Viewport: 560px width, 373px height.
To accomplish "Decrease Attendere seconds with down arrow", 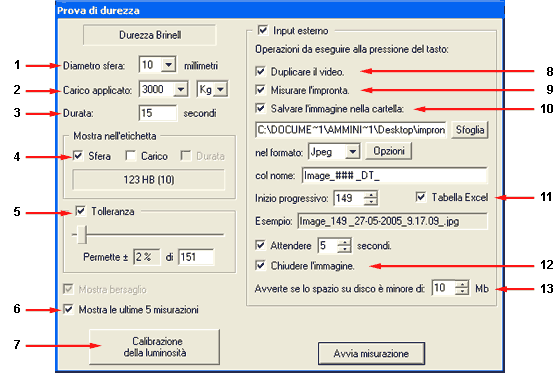I will pyautogui.click(x=344, y=249).
